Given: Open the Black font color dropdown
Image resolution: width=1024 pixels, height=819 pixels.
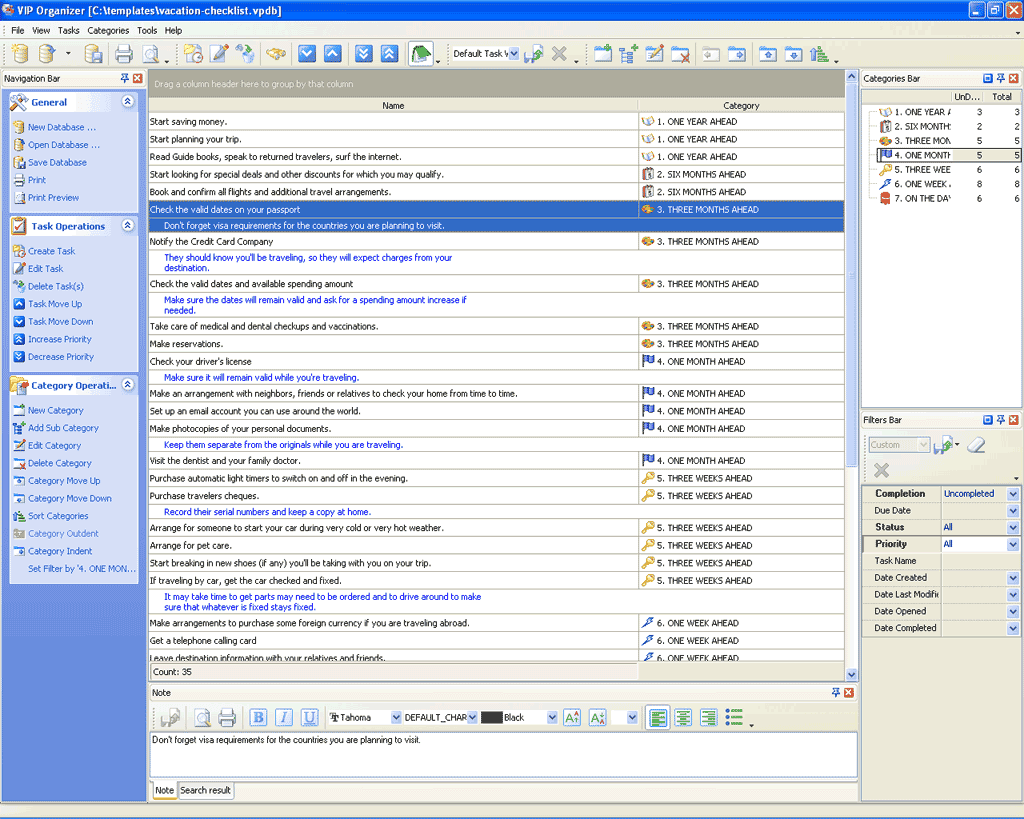Looking at the screenshot, I should (552, 717).
